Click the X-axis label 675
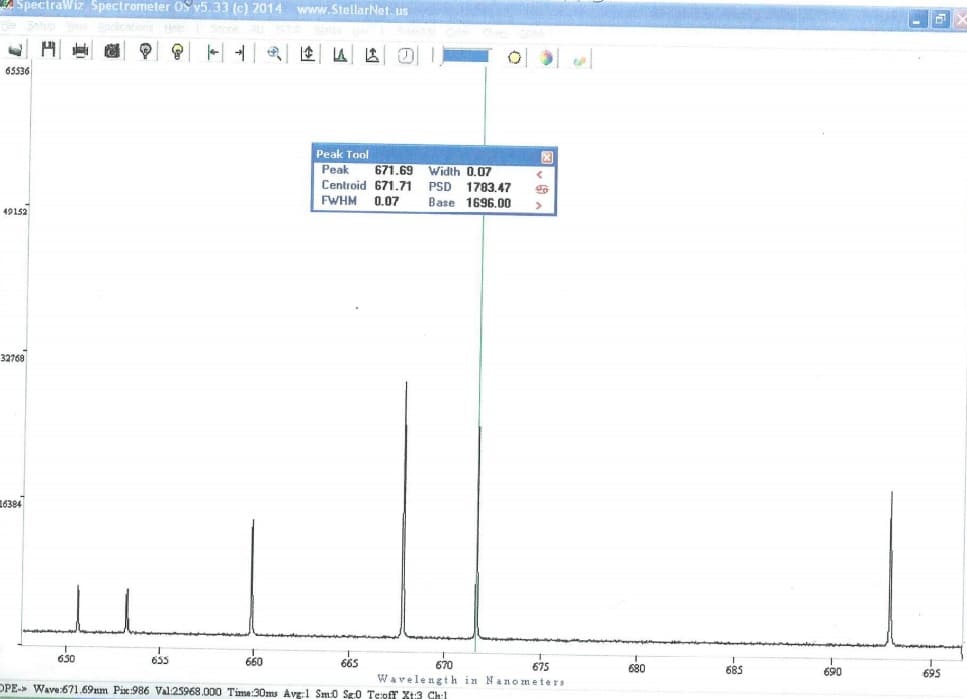This screenshot has width=967, height=699. pos(540,666)
